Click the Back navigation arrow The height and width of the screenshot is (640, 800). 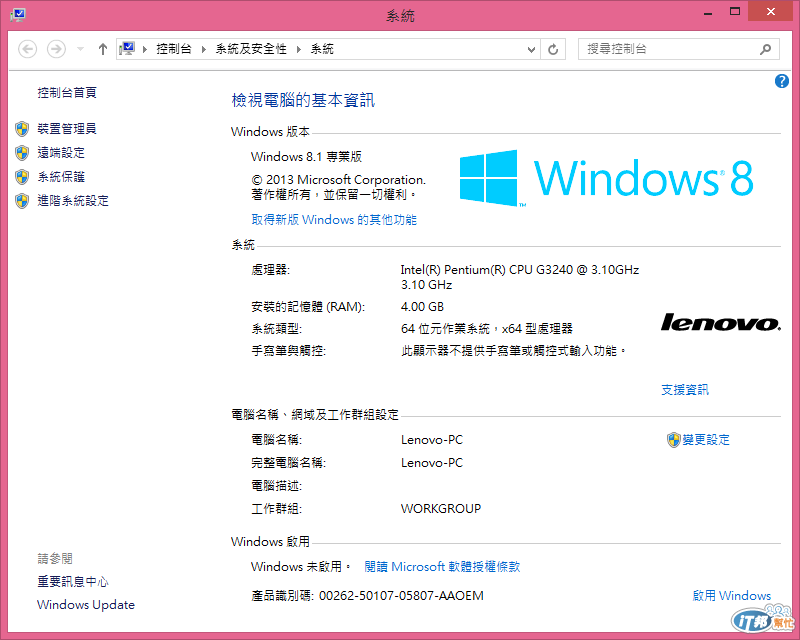point(28,50)
